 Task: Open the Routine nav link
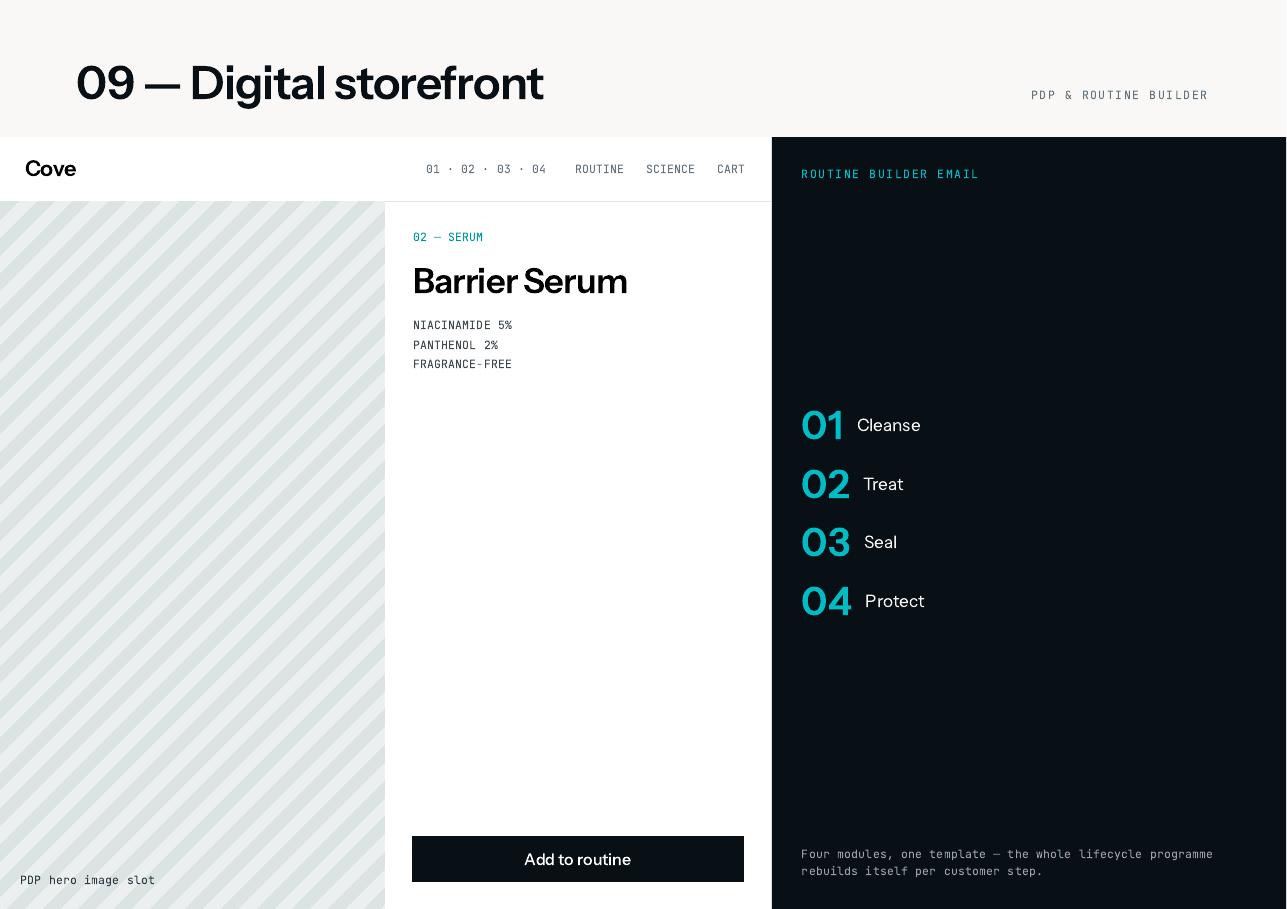point(599,169)
